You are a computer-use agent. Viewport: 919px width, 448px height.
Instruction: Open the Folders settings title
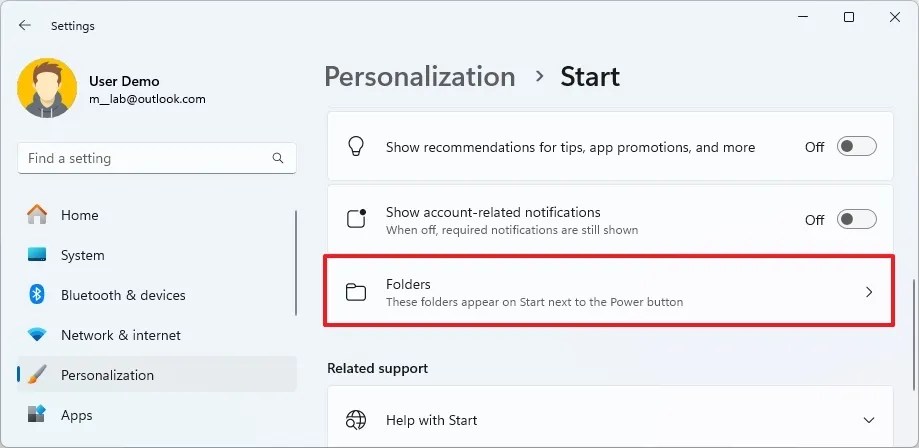(408, 284)
